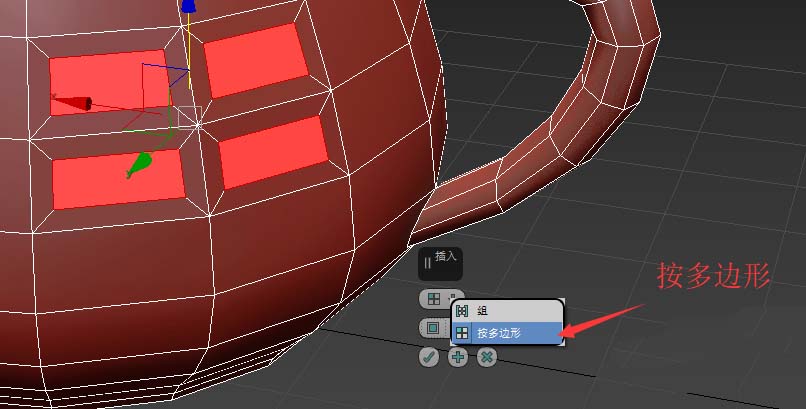Viewport: 806px width, 409px height.
Task: Click the red X-axis gizmo cone
Action: (72, 103)
